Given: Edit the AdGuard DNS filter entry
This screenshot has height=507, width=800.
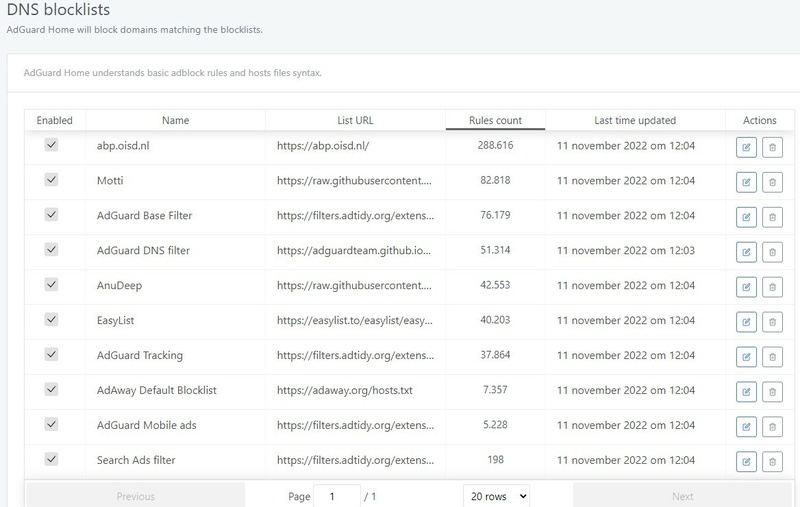Looking at the screenshot, I should pos(746,252).
